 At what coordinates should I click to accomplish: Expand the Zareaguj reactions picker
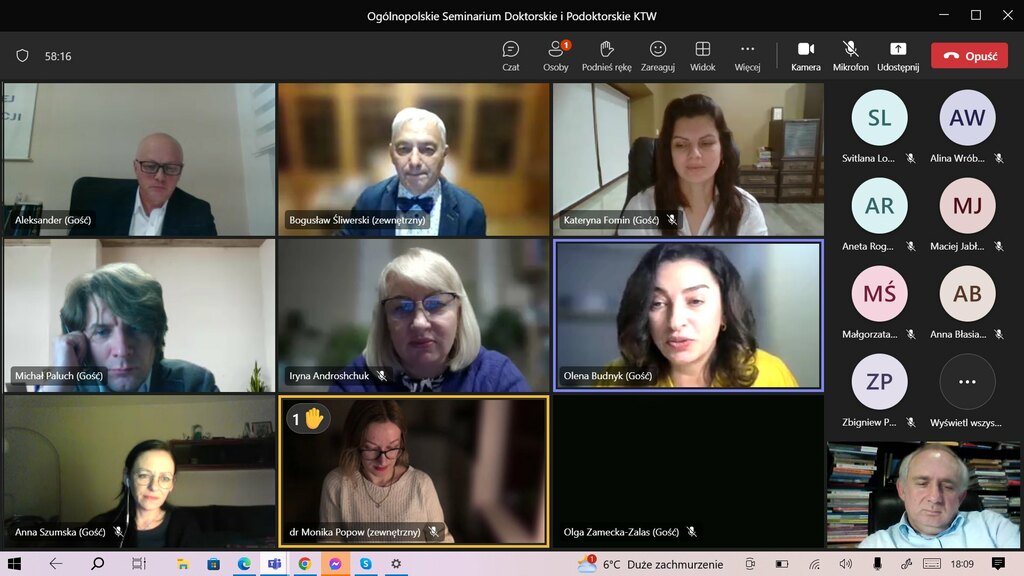click(x=657, y=55)
